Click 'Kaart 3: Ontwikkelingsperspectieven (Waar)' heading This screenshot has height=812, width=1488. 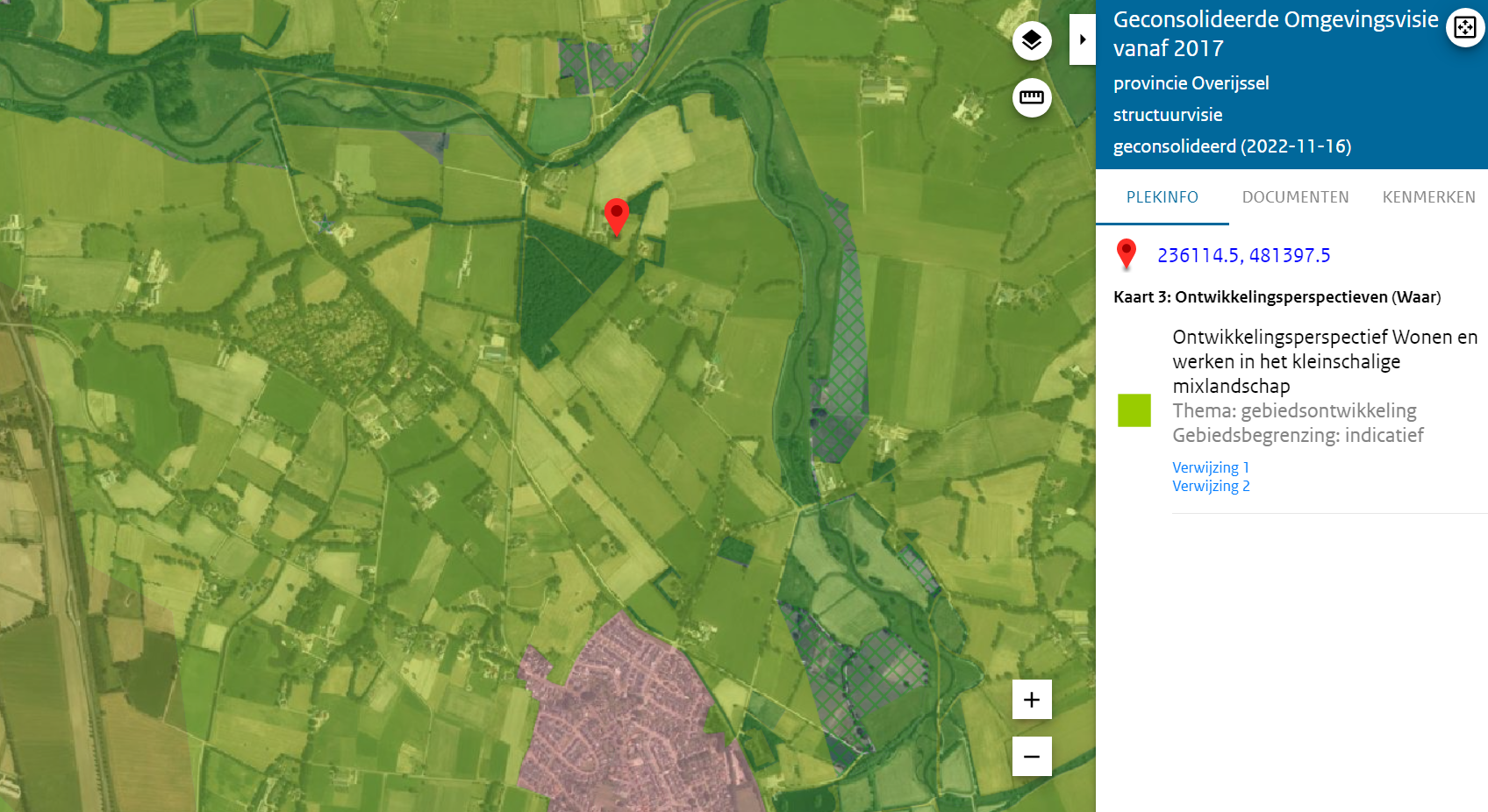[x=1277, y=297]
